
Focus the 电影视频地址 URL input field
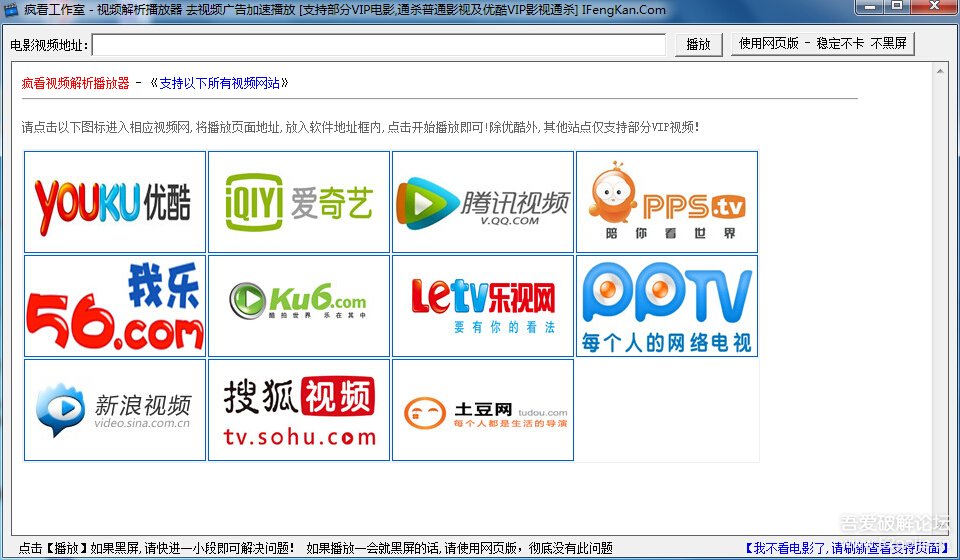[x=379, y=45]
